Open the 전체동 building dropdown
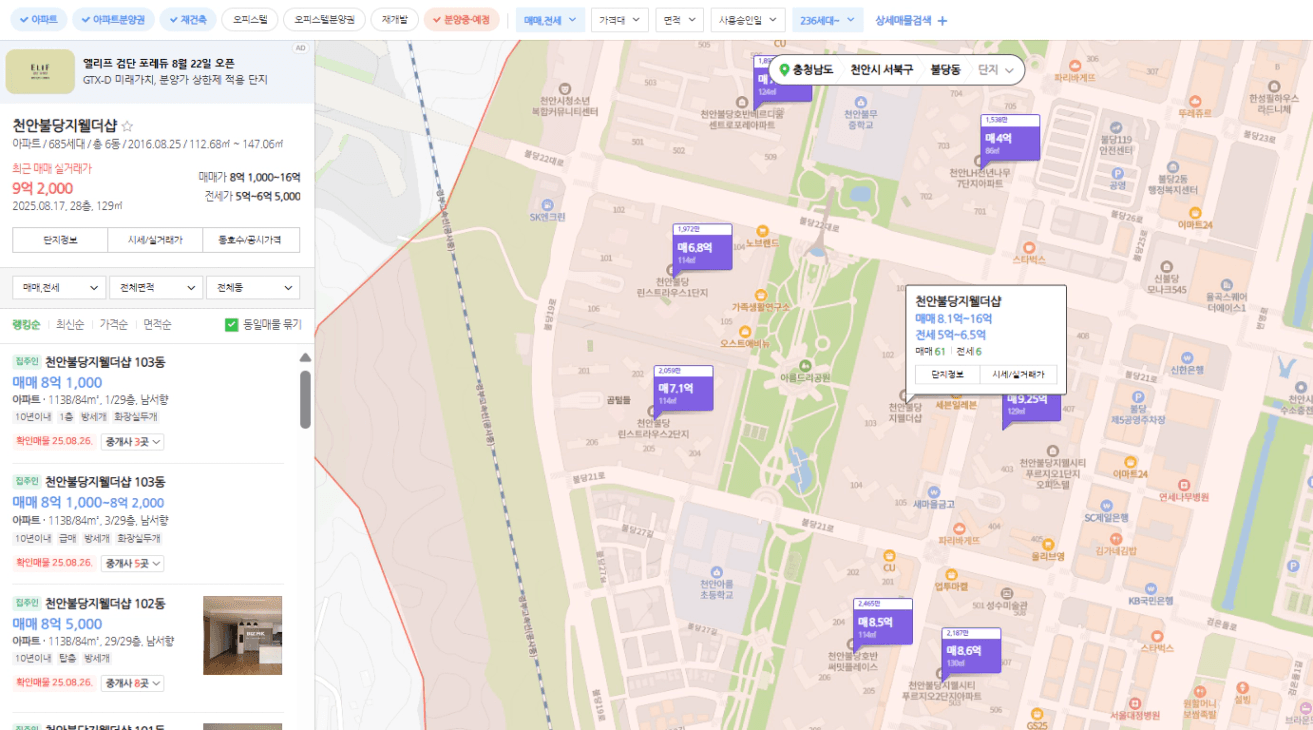The image size is (1313, 730). click(x=253, y=287)
